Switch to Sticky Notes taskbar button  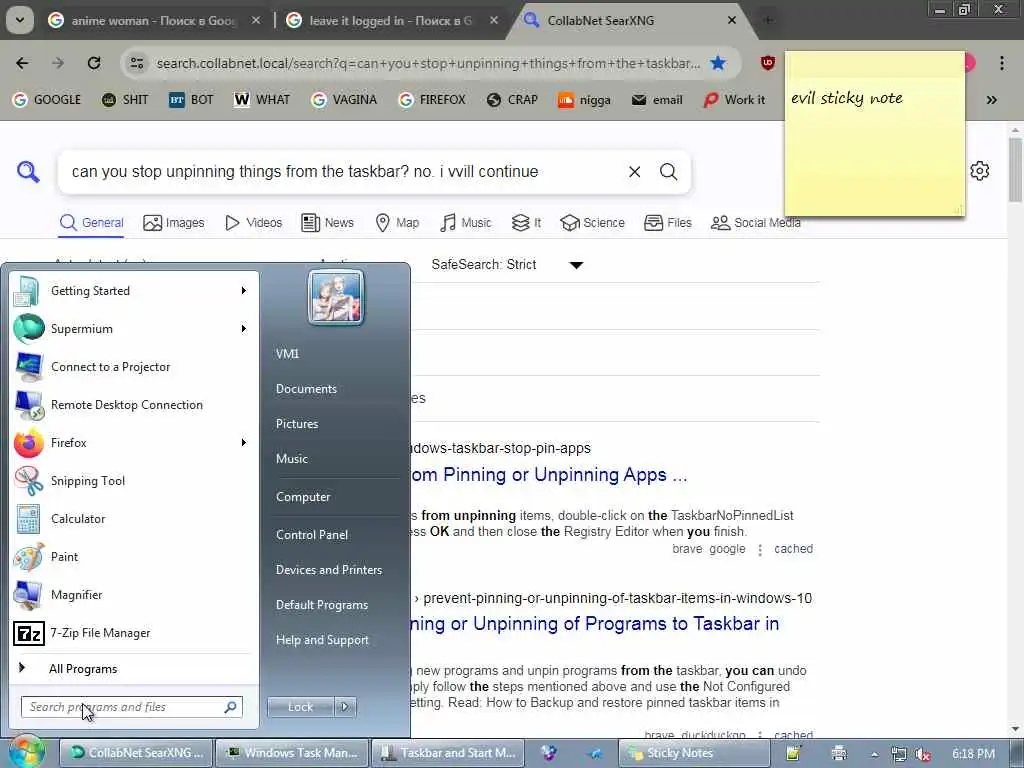coord(694,753)
